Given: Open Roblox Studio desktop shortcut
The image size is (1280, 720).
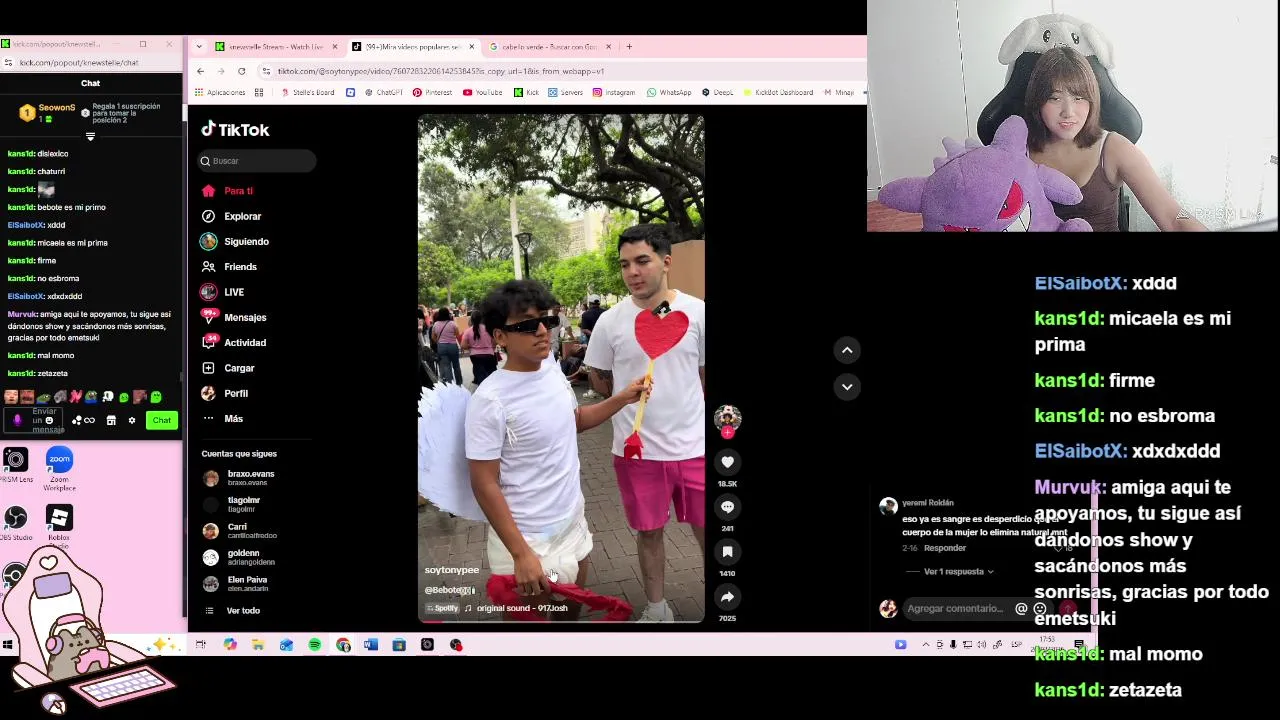Looking at the screenshot, I should click(x=59, y=525).
